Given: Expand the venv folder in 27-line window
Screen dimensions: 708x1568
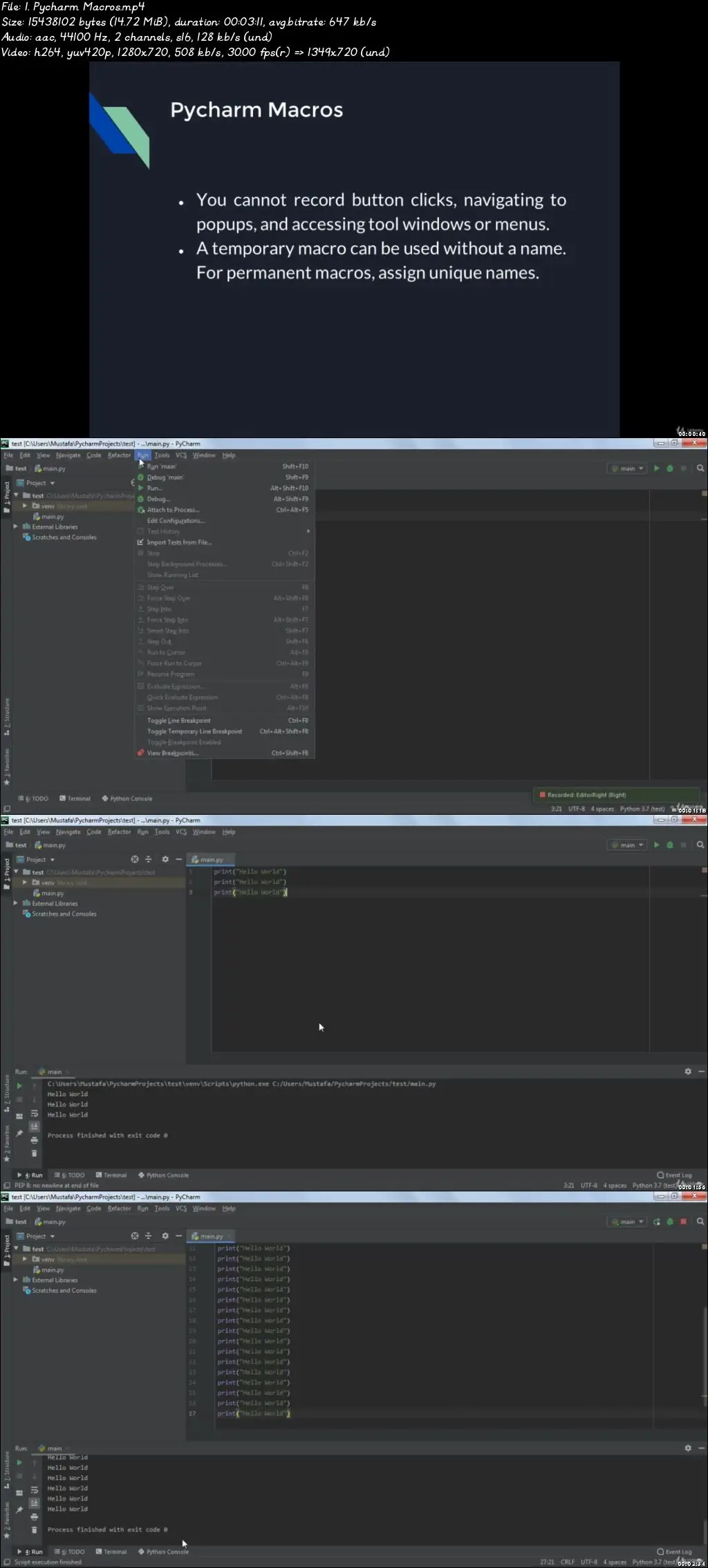Looking at the screenshot, I should pyautogui.click(x=25, y=1259).
